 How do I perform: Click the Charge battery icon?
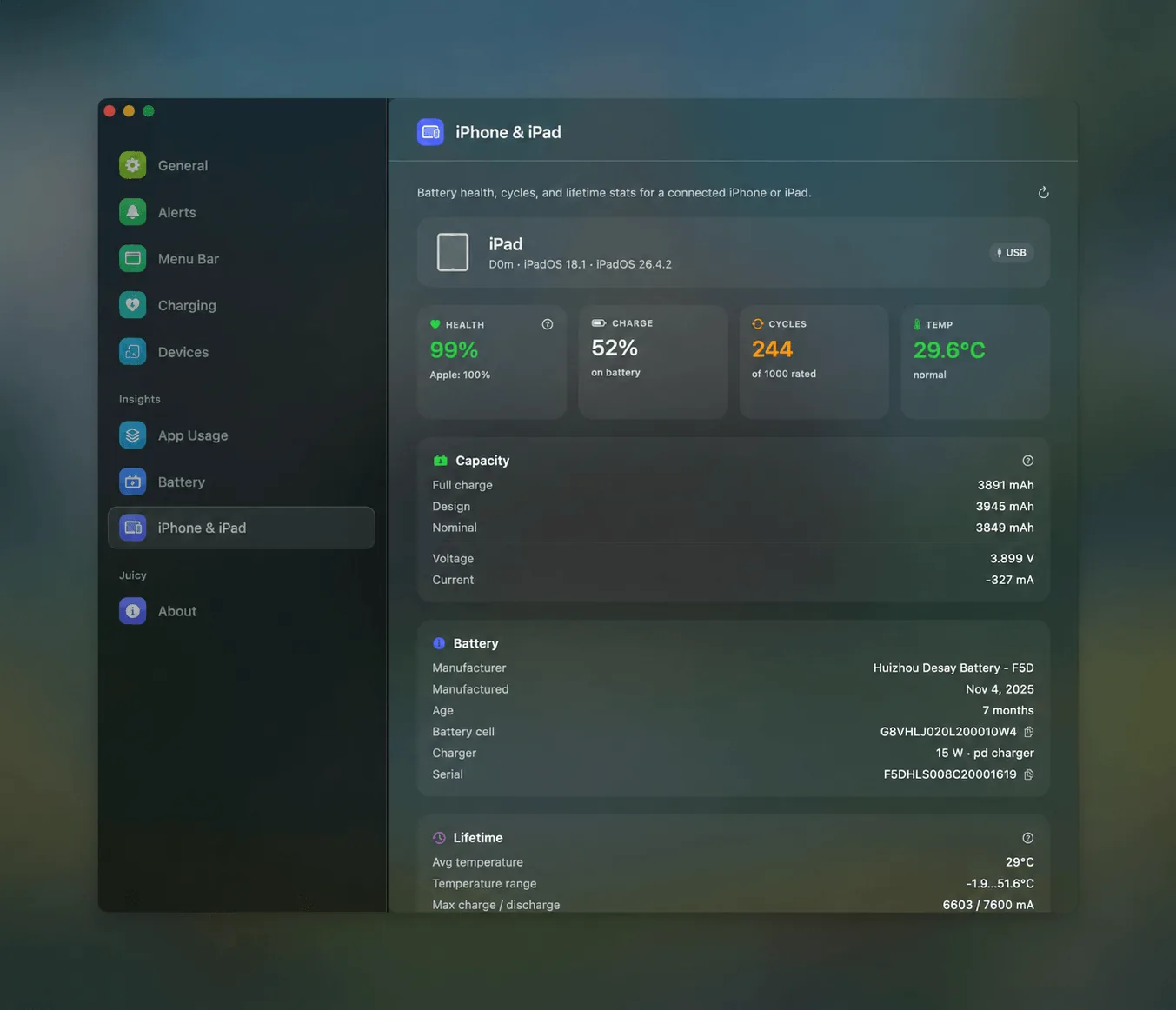coord(599,323)
